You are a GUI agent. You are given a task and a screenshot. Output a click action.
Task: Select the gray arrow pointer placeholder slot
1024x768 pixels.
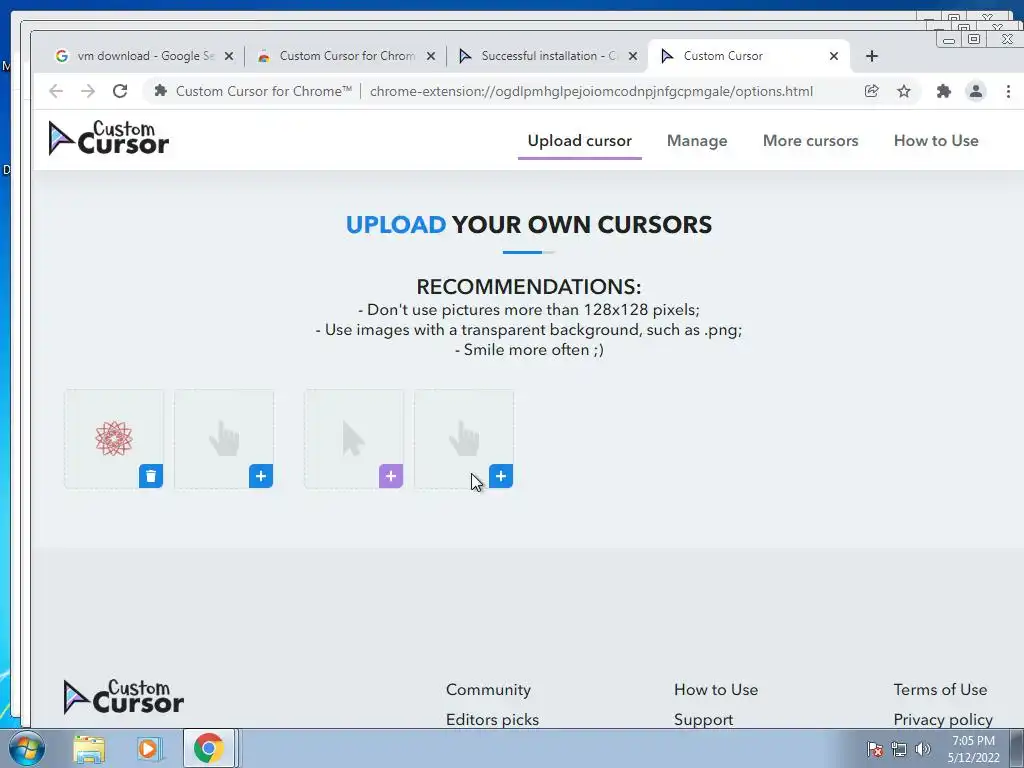tap(353, 438)
